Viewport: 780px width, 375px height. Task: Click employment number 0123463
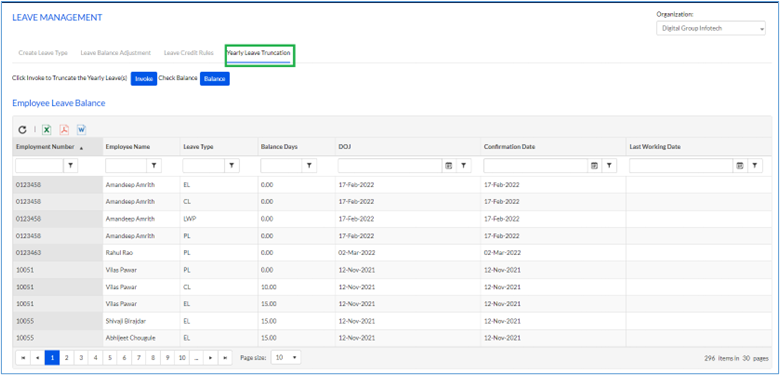(x=28, y=253)
